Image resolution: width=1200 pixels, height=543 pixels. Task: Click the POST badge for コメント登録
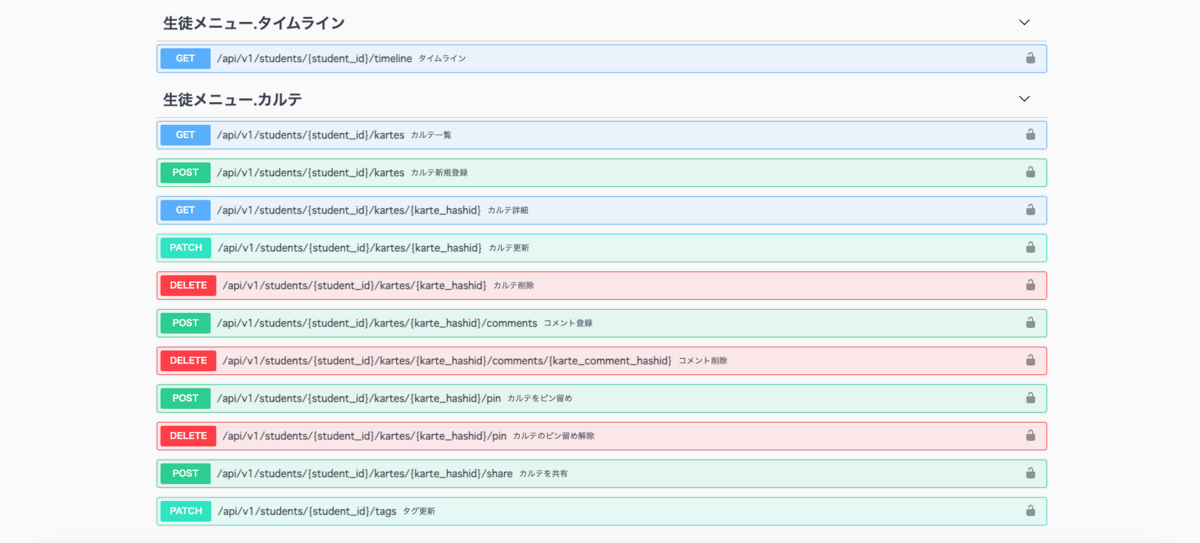pyautogui.click(x=185, y=323)
